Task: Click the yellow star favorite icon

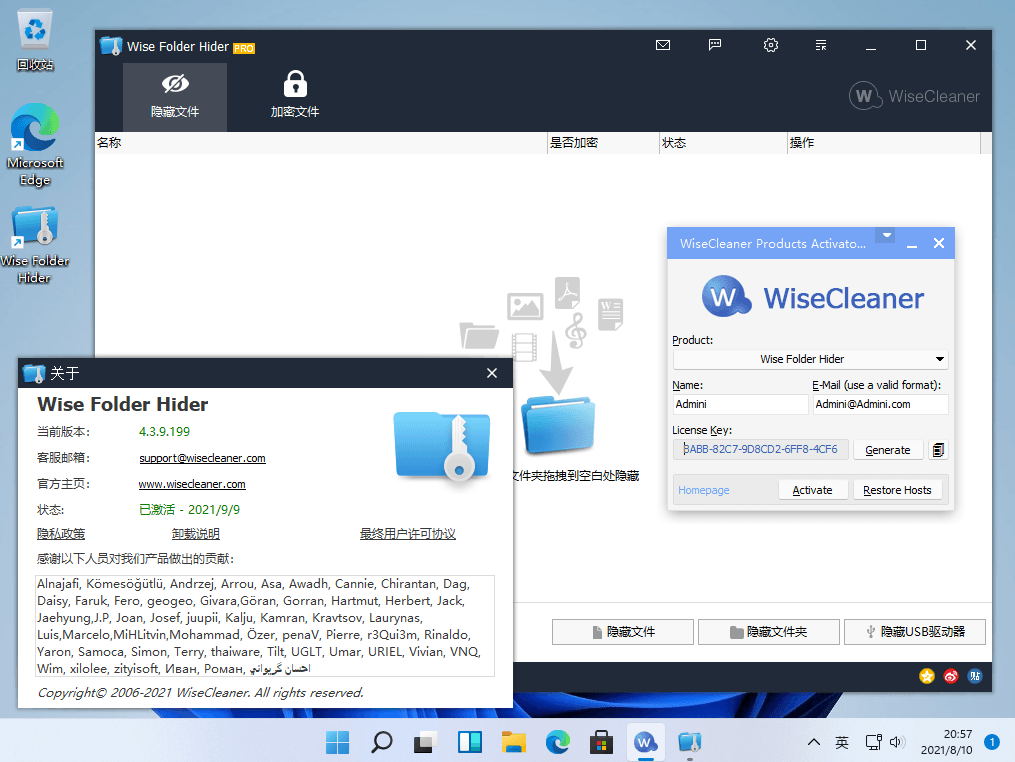Action: click(927, 677)
